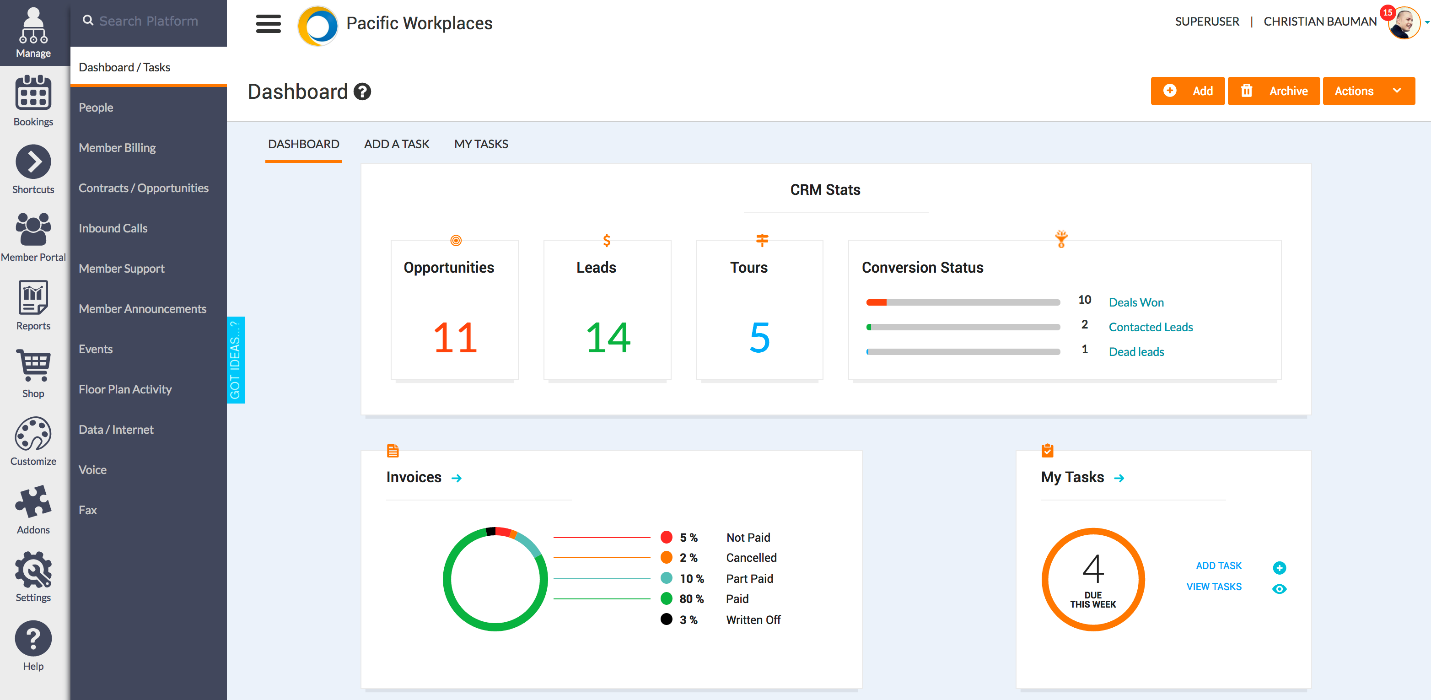
Task: Open the profile dropdown next to Christian Bauman
Action: coord(1425,22)
